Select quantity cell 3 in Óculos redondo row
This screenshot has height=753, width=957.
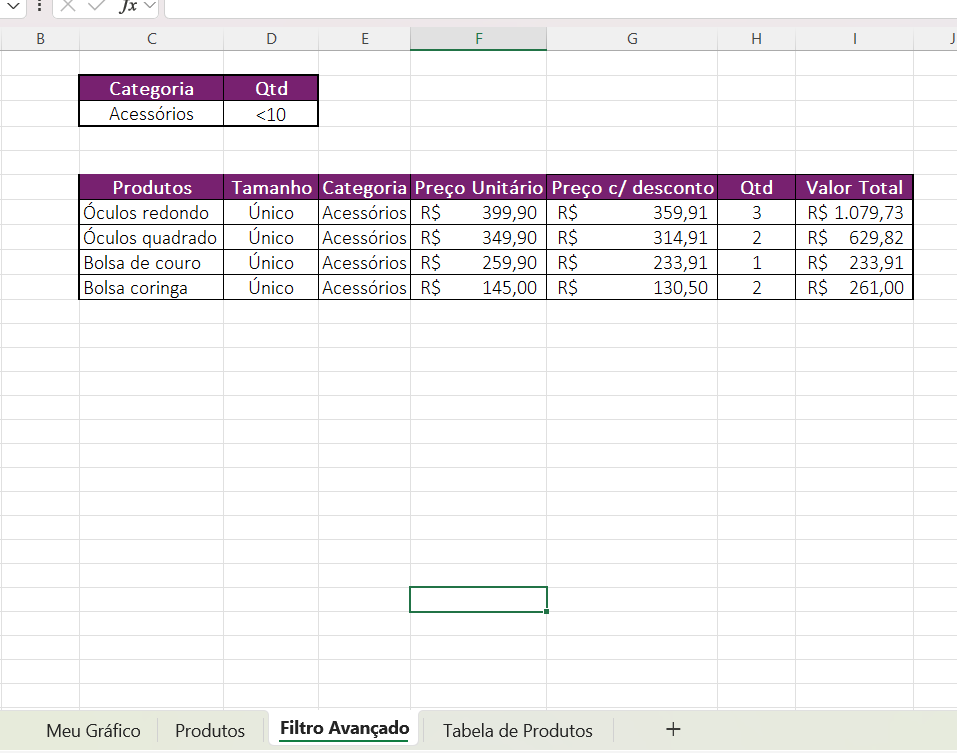pos(756,212)
